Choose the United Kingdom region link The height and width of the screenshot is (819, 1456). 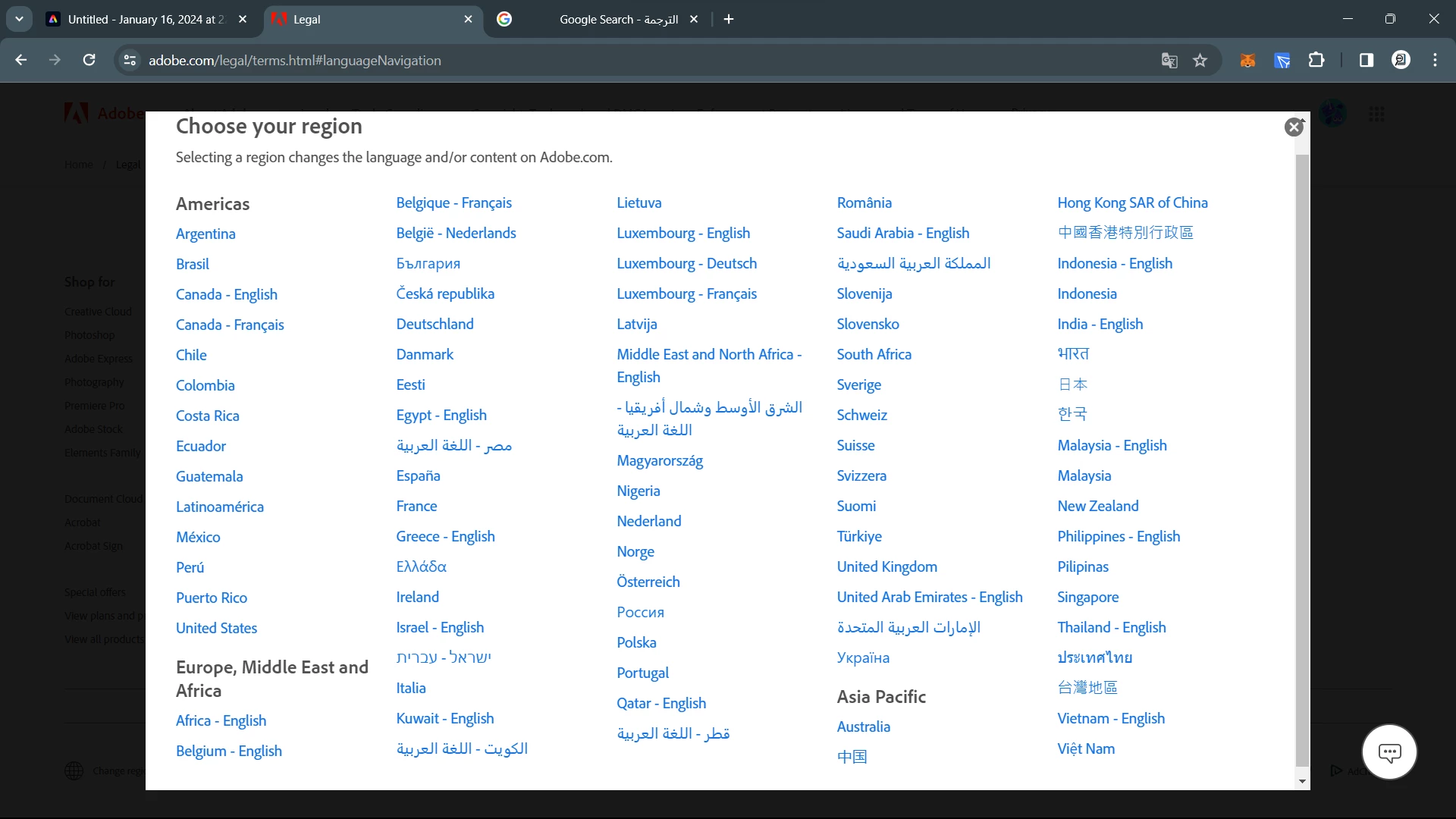click(886, 567)
